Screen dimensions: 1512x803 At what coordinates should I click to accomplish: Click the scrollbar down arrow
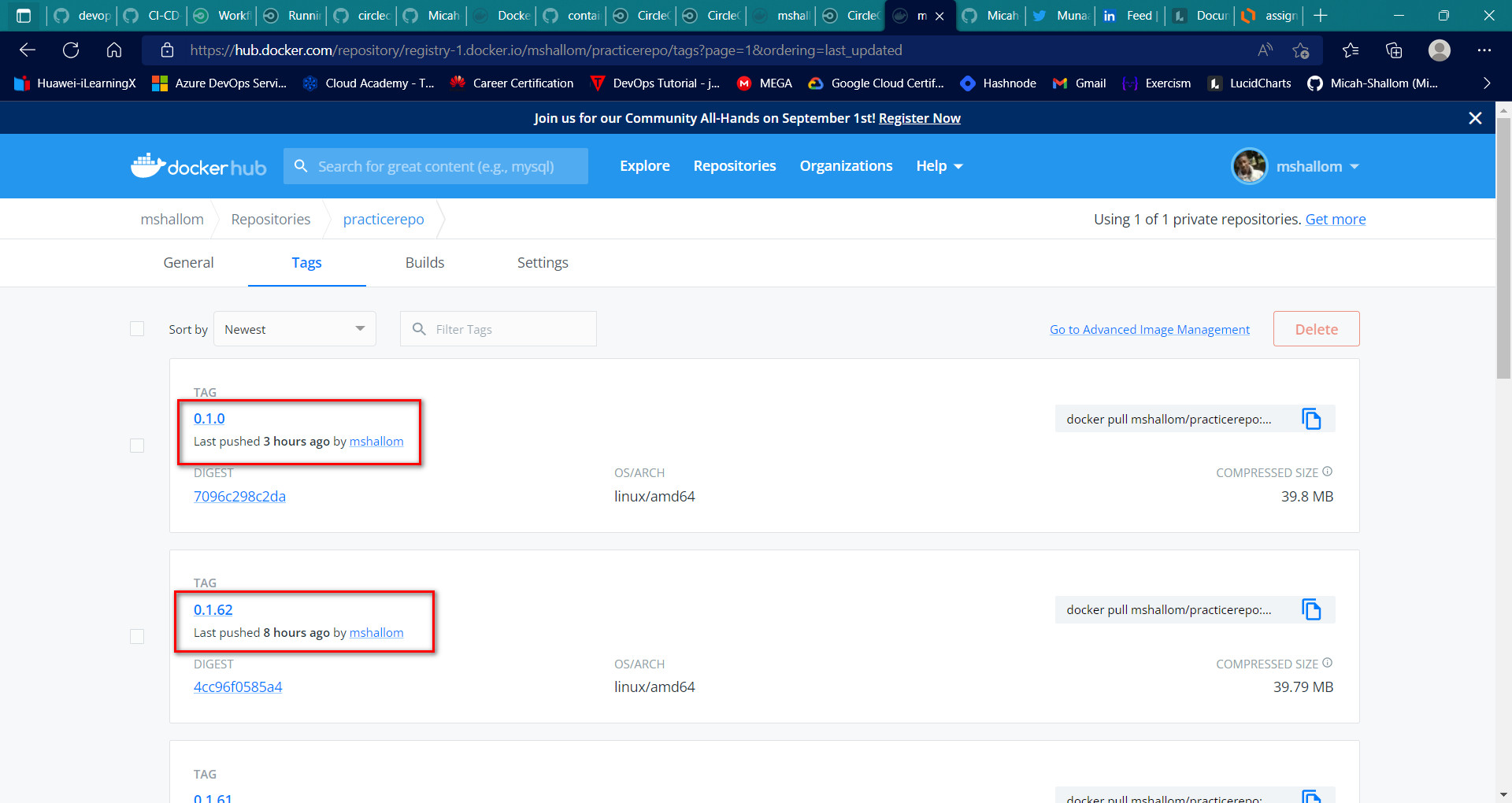(x=1503, y=795)
